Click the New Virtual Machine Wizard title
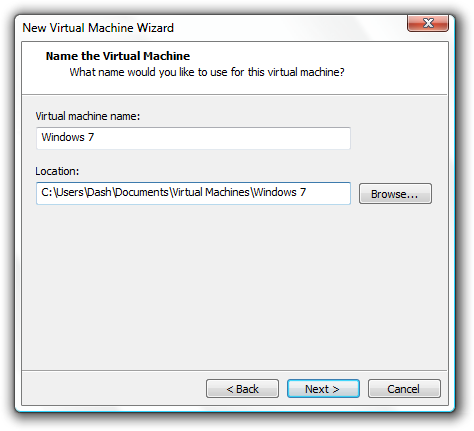This screenshot has width=474, height=431. pyautogui.click(x=98, y=28)
